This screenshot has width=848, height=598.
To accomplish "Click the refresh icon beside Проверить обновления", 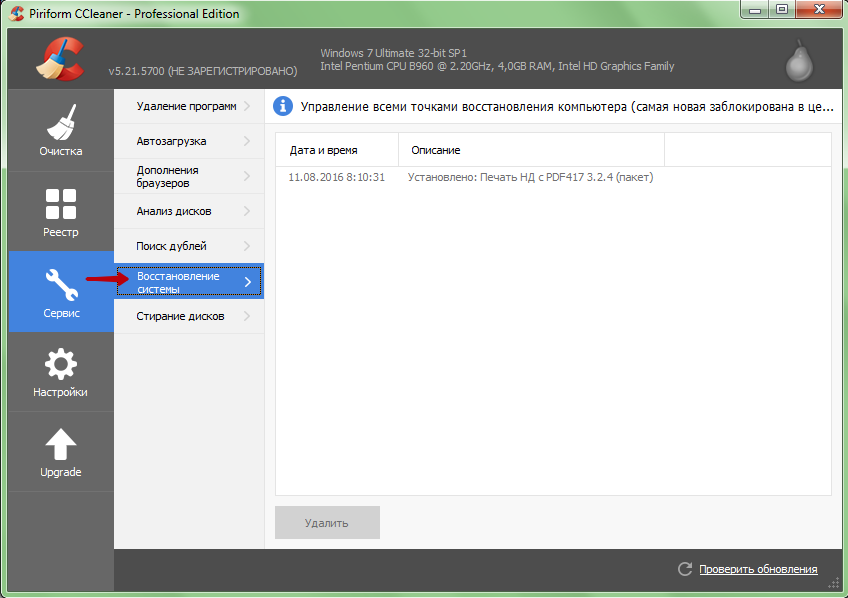I will coord(685,569).
